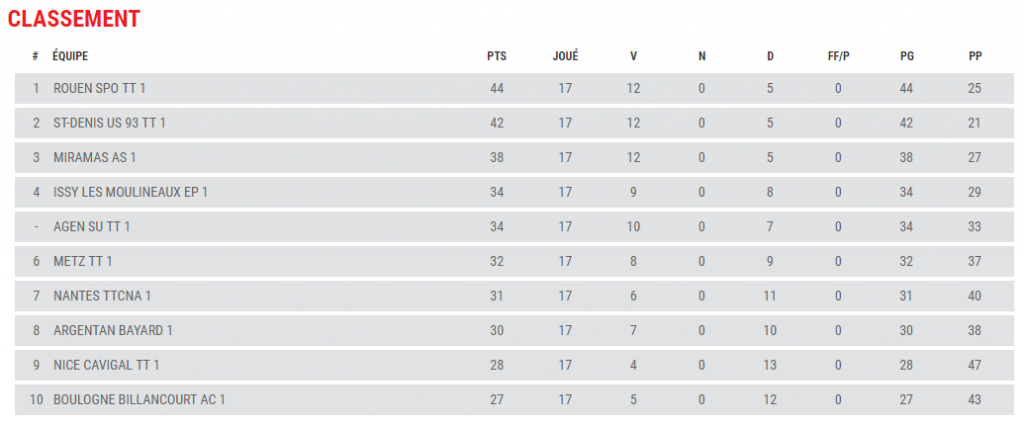1024x426 pixels.
Task: Open the METZ TT 1 row
Action: click(x=83, y=262)
